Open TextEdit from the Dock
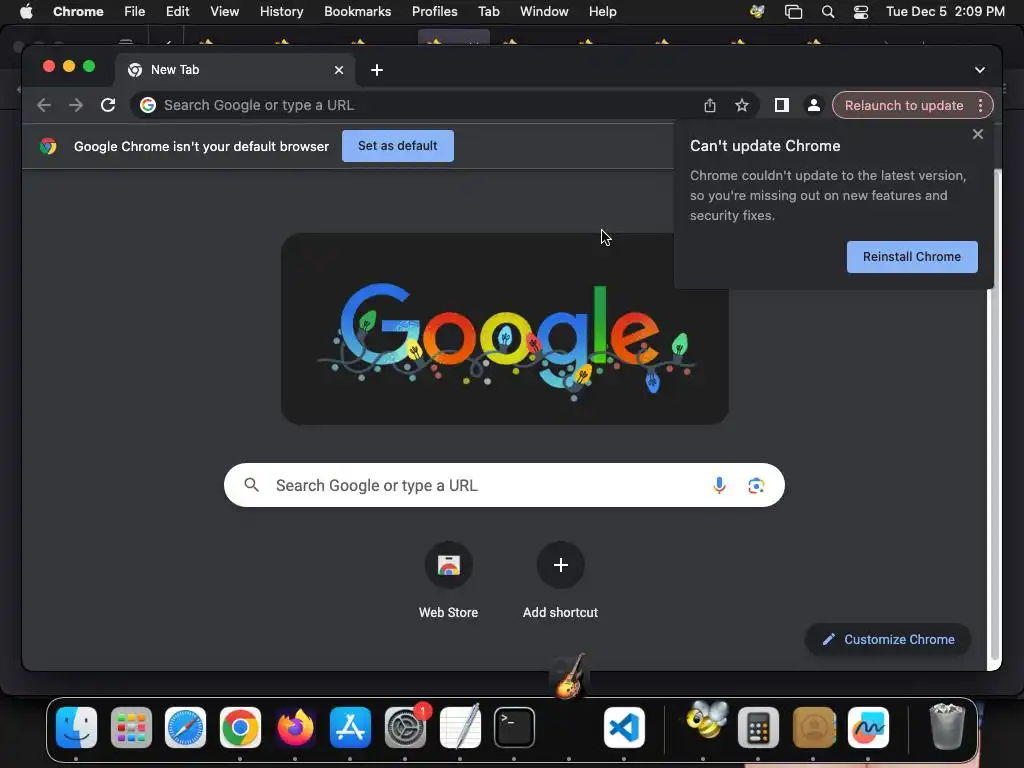The height and width of the screenshot is (768, 1024). [x=460, y=727]
